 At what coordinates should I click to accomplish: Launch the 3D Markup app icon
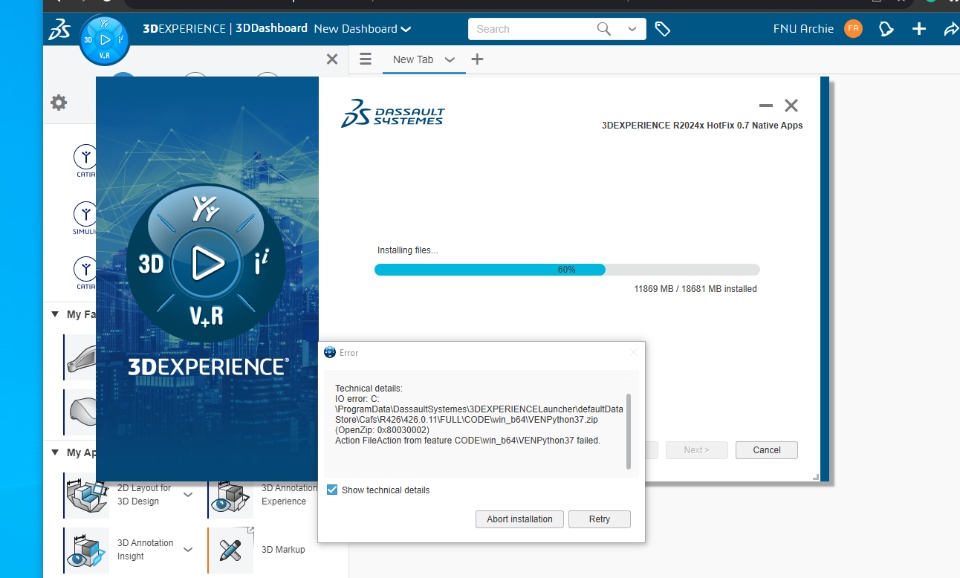click(230, 549)
